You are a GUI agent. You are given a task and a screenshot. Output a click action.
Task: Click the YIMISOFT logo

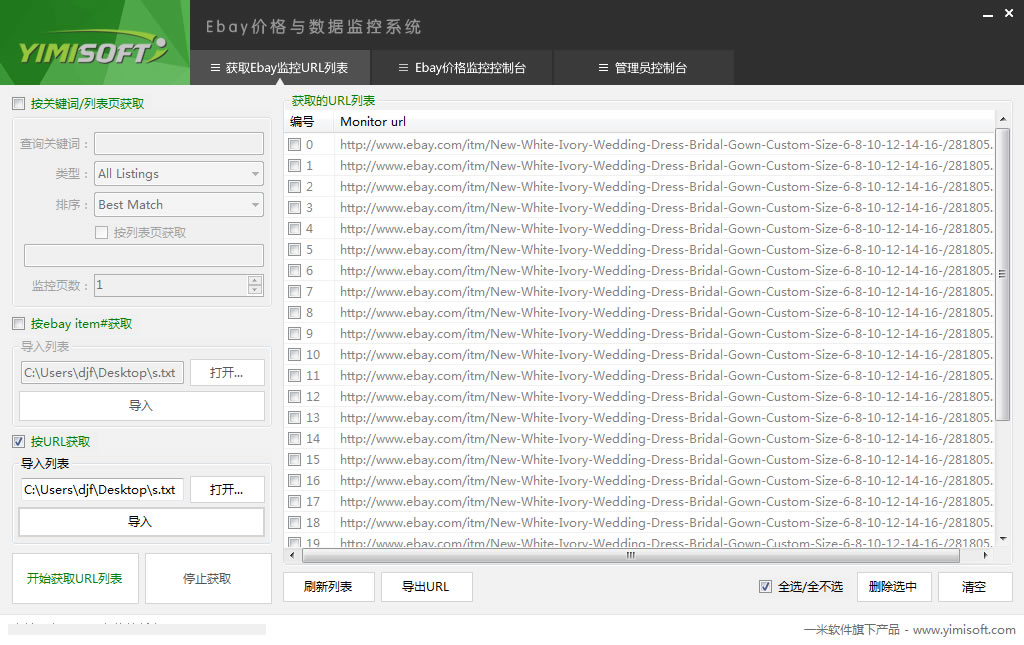pos(93,50)
